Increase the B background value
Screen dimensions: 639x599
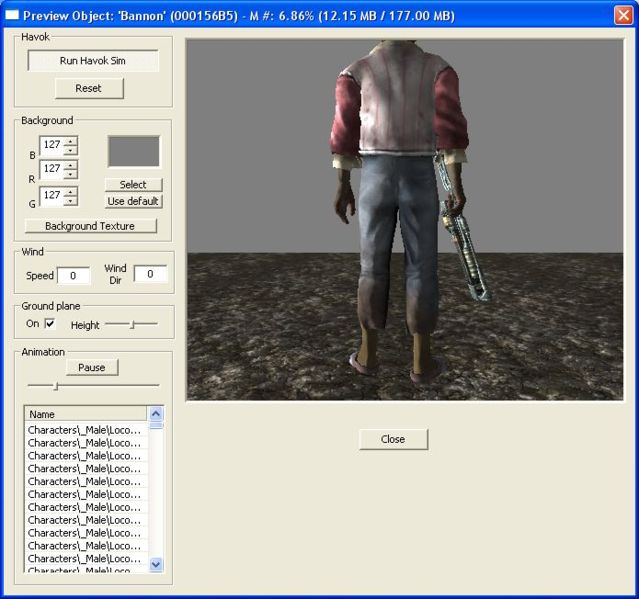coord(71,141)
